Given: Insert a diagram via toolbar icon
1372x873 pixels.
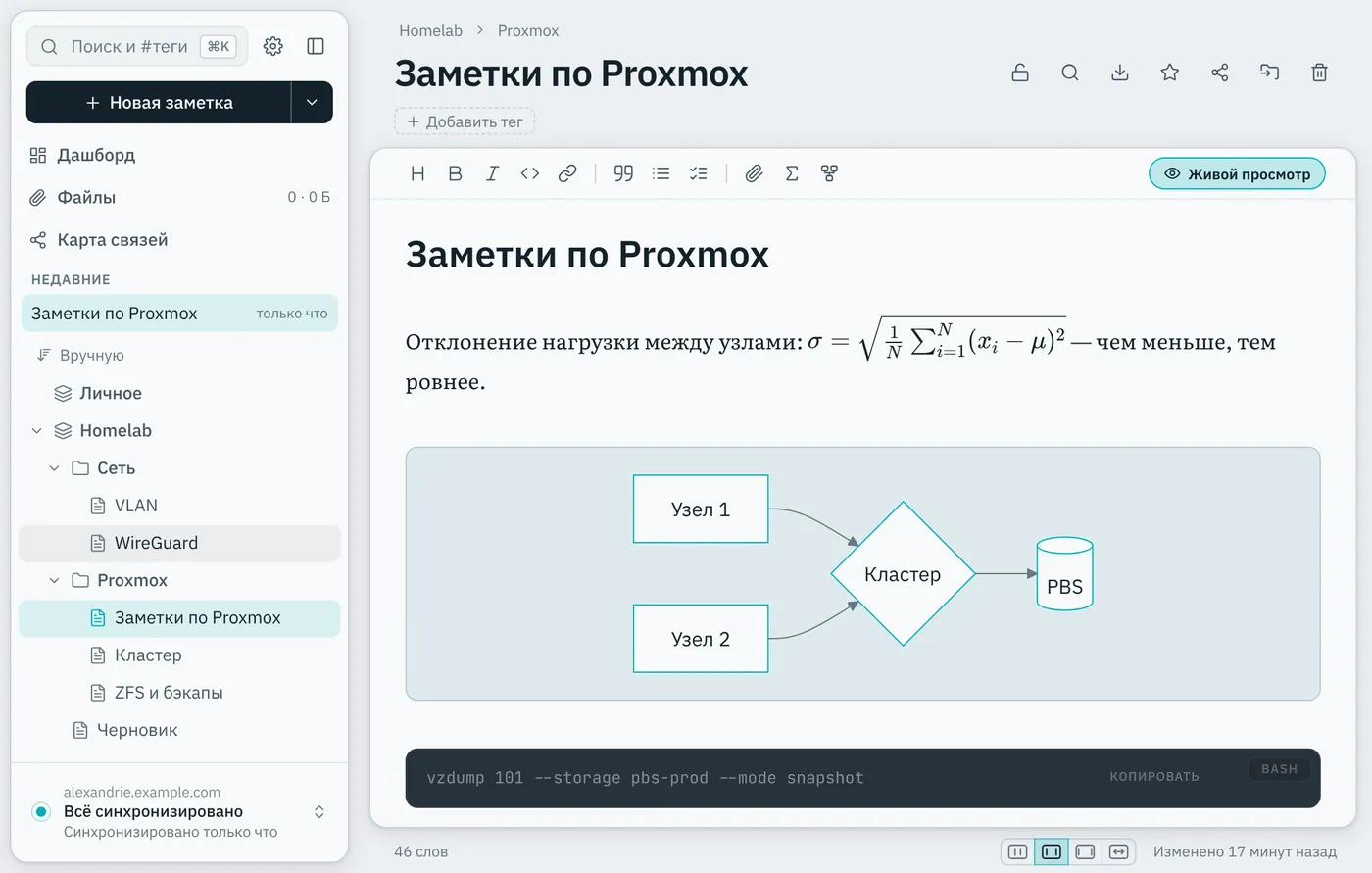Looking at the screenshot, I should click(x=829, y=173).
